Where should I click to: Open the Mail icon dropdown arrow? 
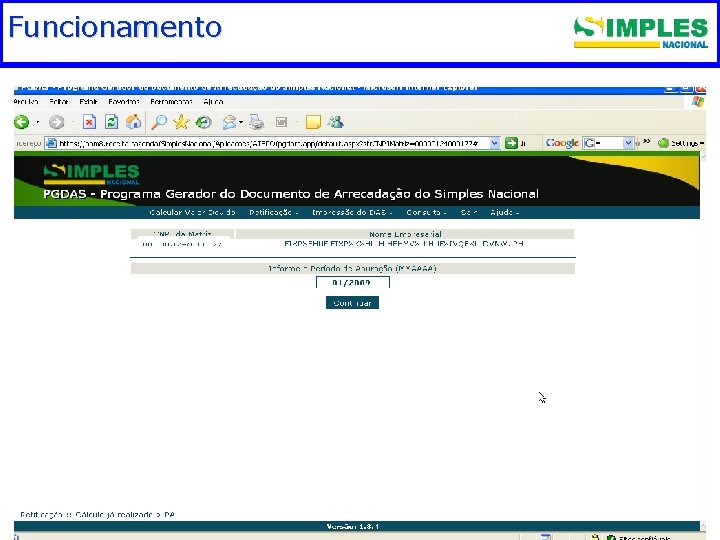pyautogui.click(x=241, y=122)
